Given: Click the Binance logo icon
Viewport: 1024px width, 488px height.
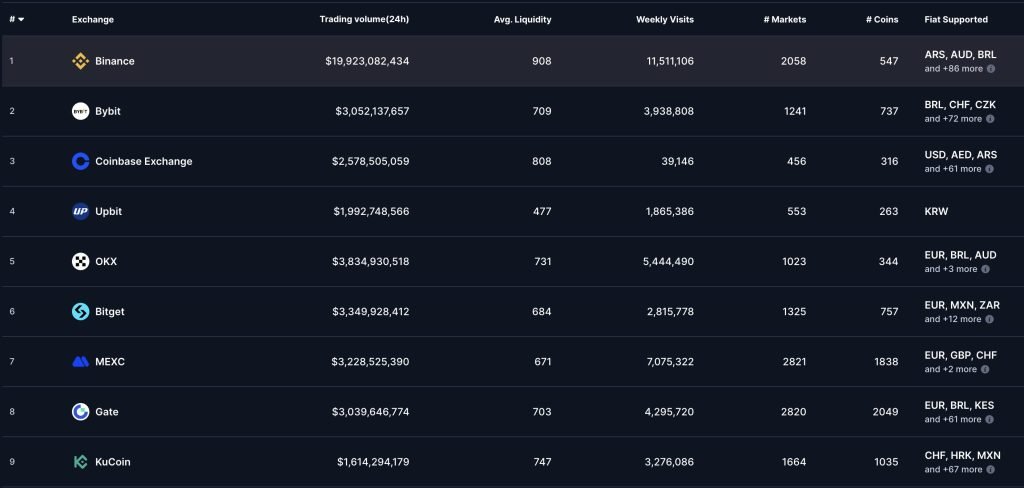Looking at the screenshot, I should 81,61.
